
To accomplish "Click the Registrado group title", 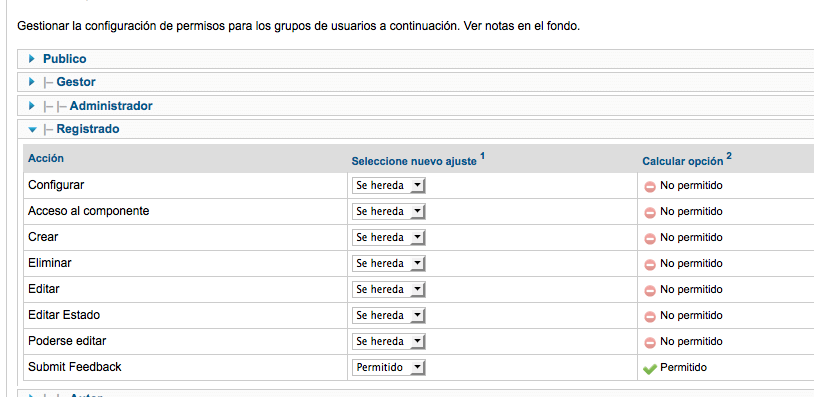I will tap(88, 129).
